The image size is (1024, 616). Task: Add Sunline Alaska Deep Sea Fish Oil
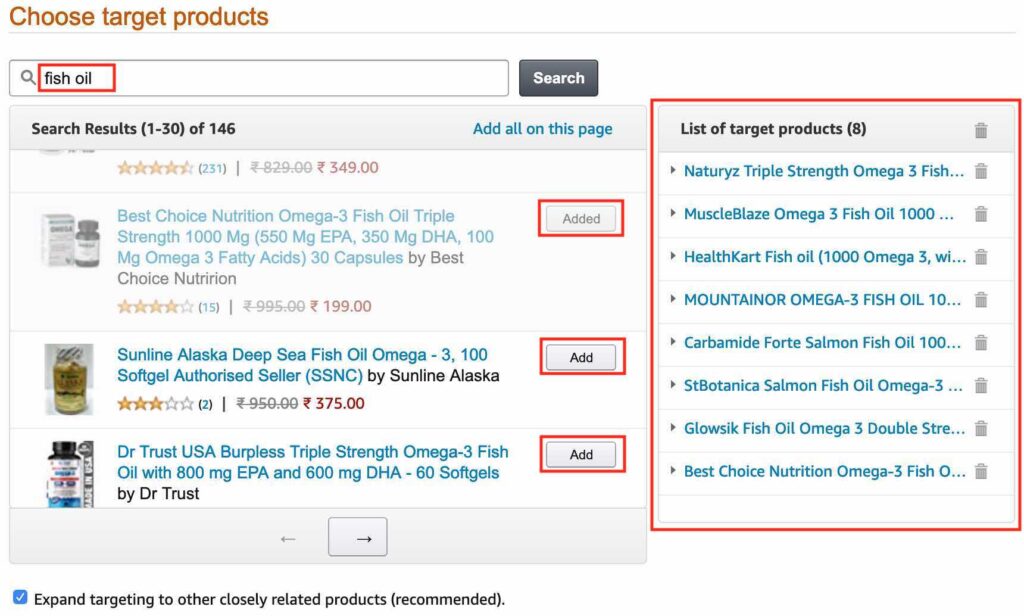point(581,356)
